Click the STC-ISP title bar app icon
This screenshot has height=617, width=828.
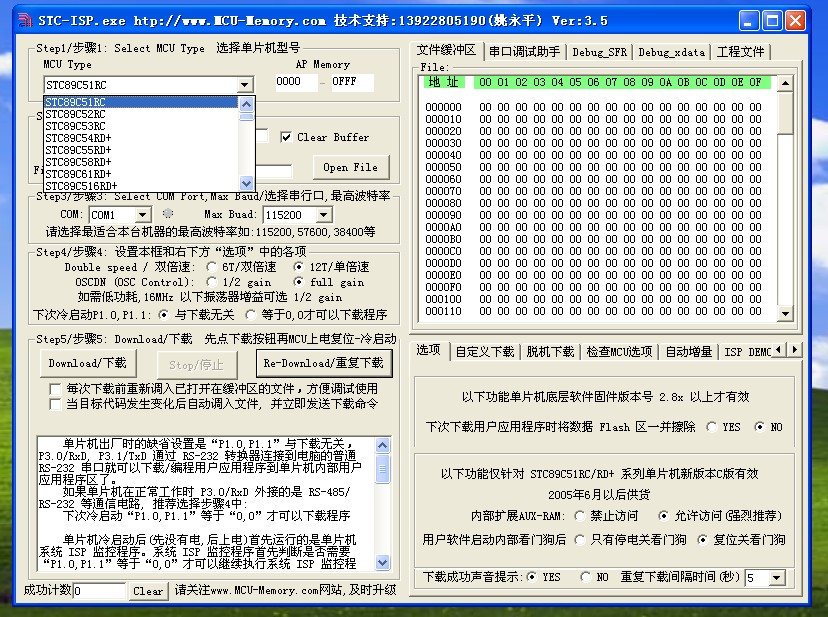[25, 21]
